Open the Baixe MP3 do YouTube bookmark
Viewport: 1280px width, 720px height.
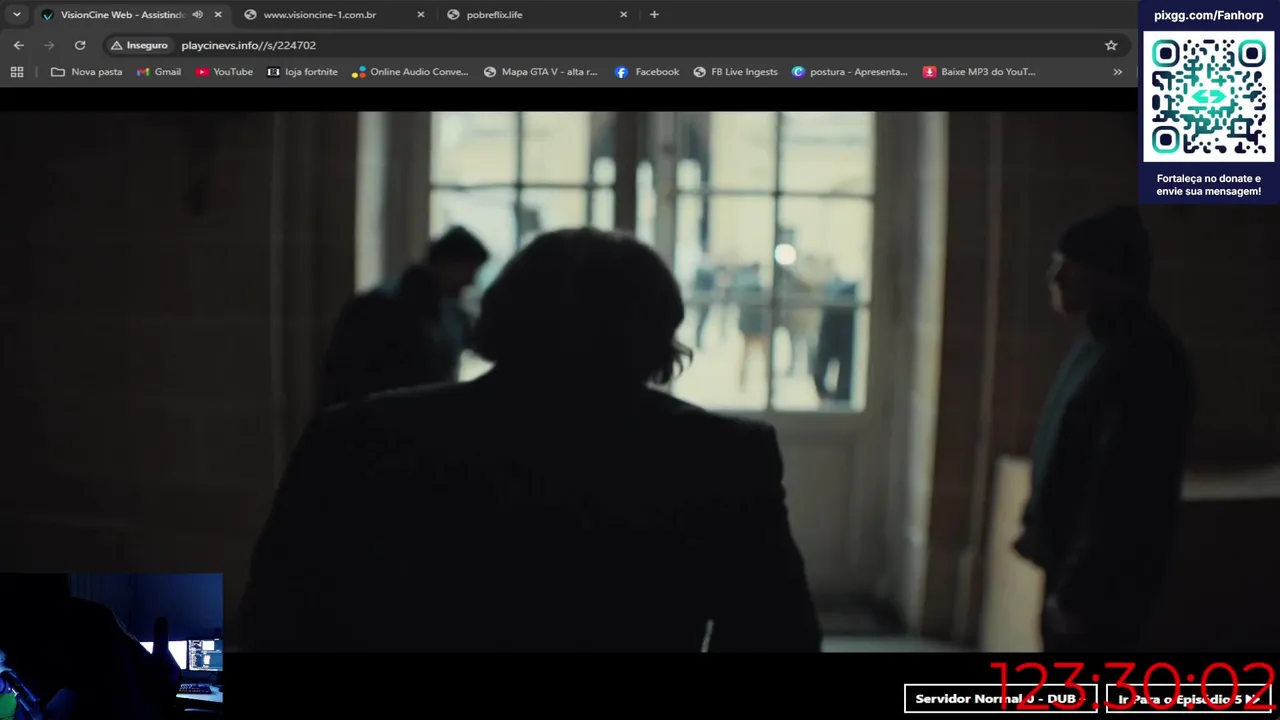click(979, 72)
